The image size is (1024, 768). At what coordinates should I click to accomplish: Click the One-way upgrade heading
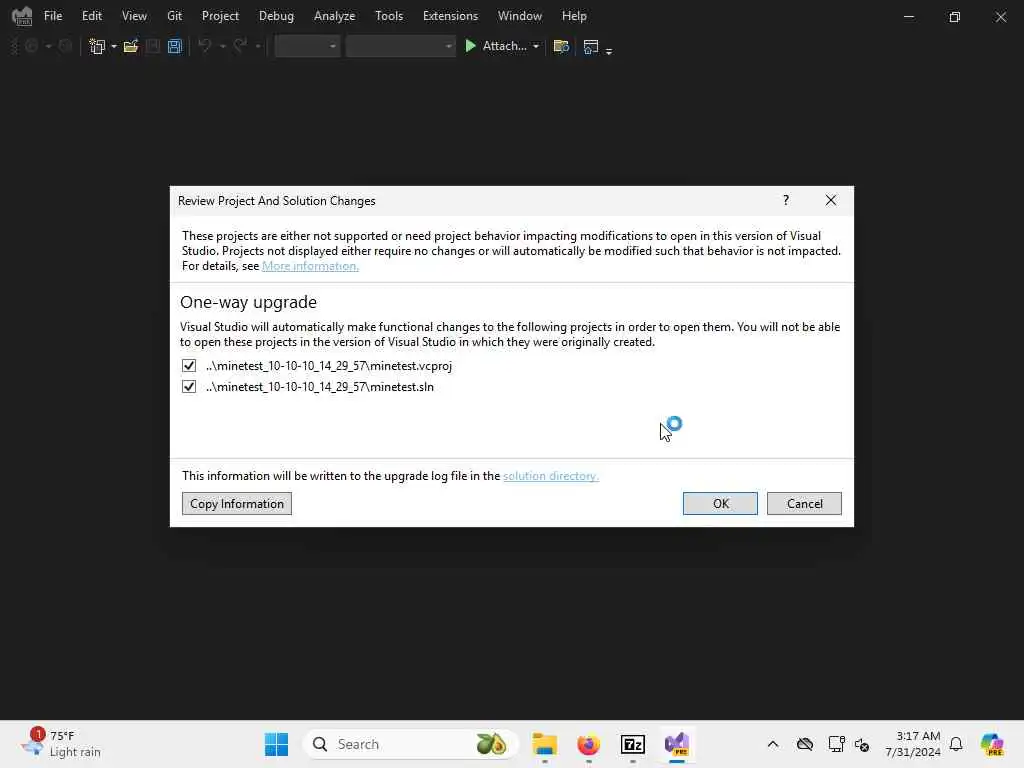pyautogui.click(x=248, y=302)
